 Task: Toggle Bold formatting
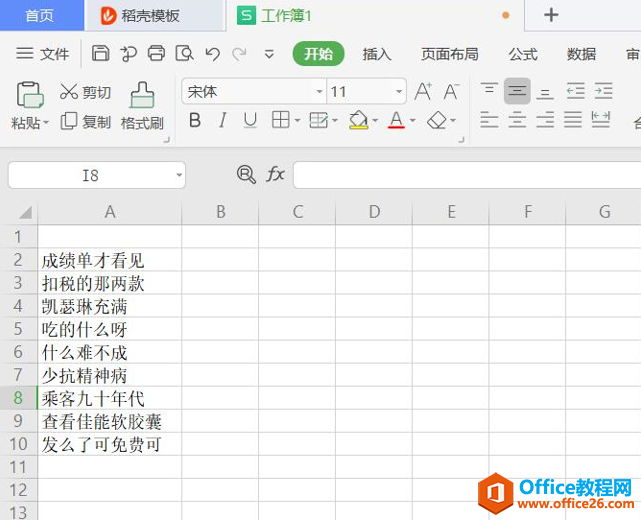click(195, 121)
